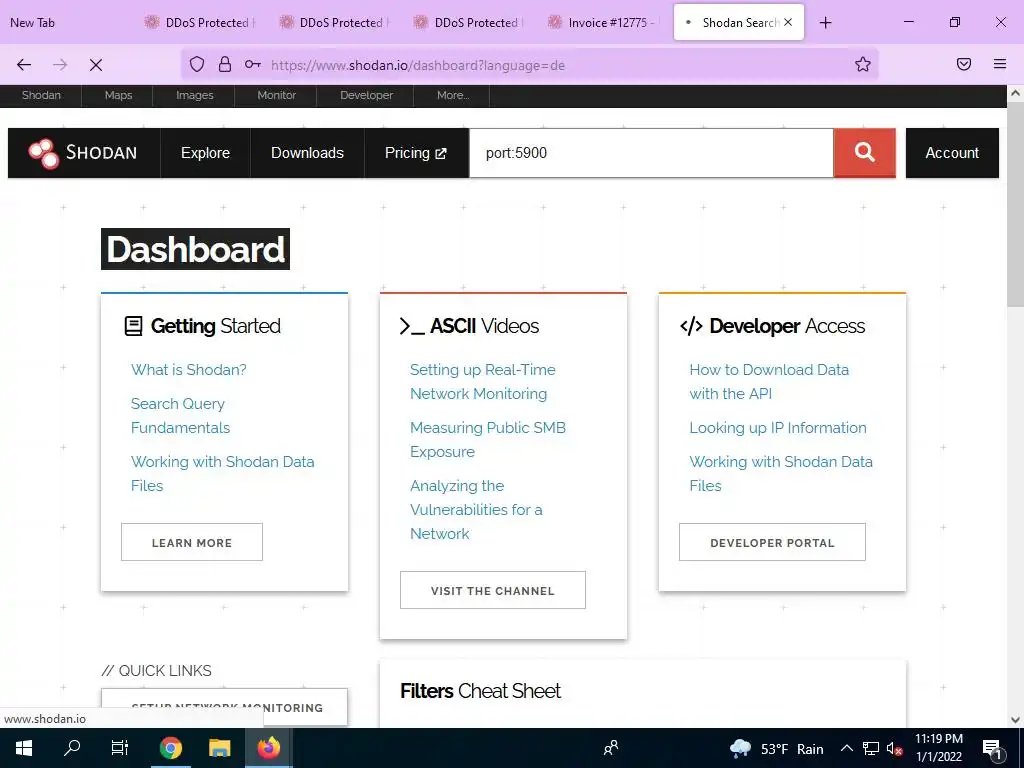Switch to Firefox taskbar icon
This screenshot has width=1024, height=768.
point(268,748)
